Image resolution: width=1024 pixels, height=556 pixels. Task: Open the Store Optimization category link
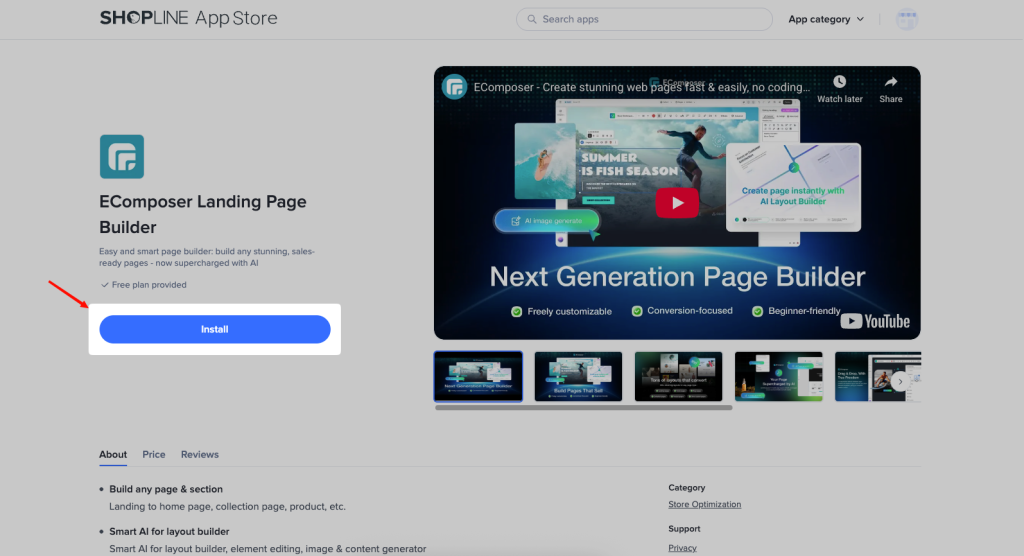pyautogui.click(x=704, y=504)
